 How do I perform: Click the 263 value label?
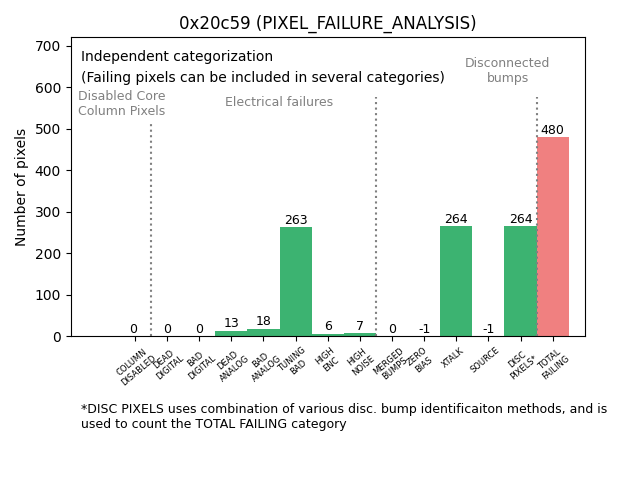click(296, 220)
